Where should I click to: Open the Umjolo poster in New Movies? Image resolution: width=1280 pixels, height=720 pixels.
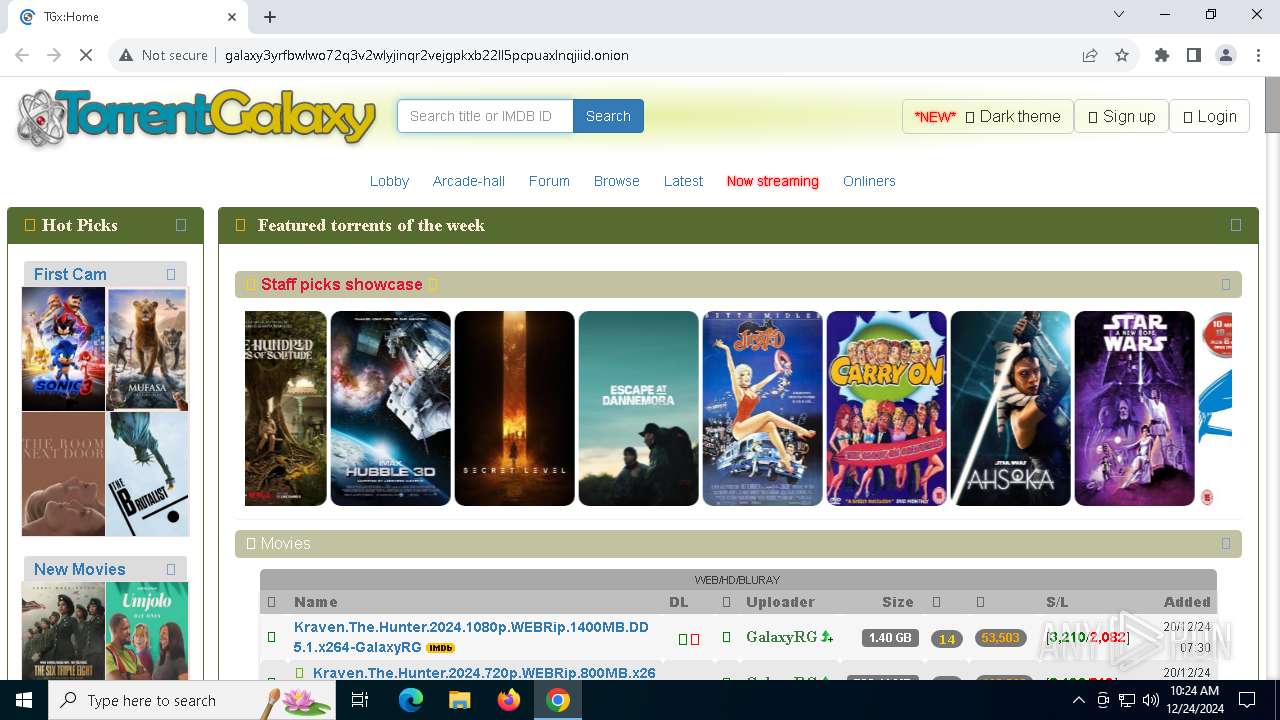coord(147,631)
